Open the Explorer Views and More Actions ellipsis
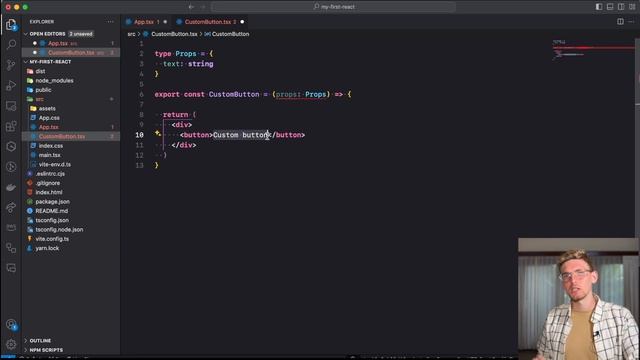The height and width of the screenshot is (360, 640). pos(111,22)
